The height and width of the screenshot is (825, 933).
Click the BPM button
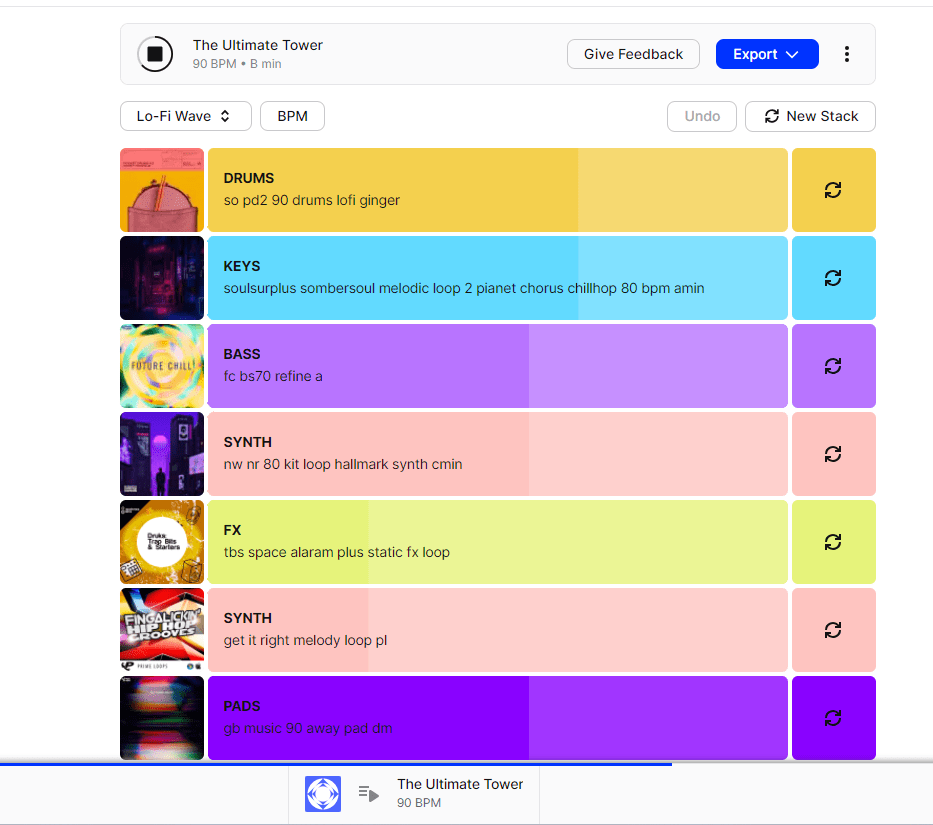[292, 116]
